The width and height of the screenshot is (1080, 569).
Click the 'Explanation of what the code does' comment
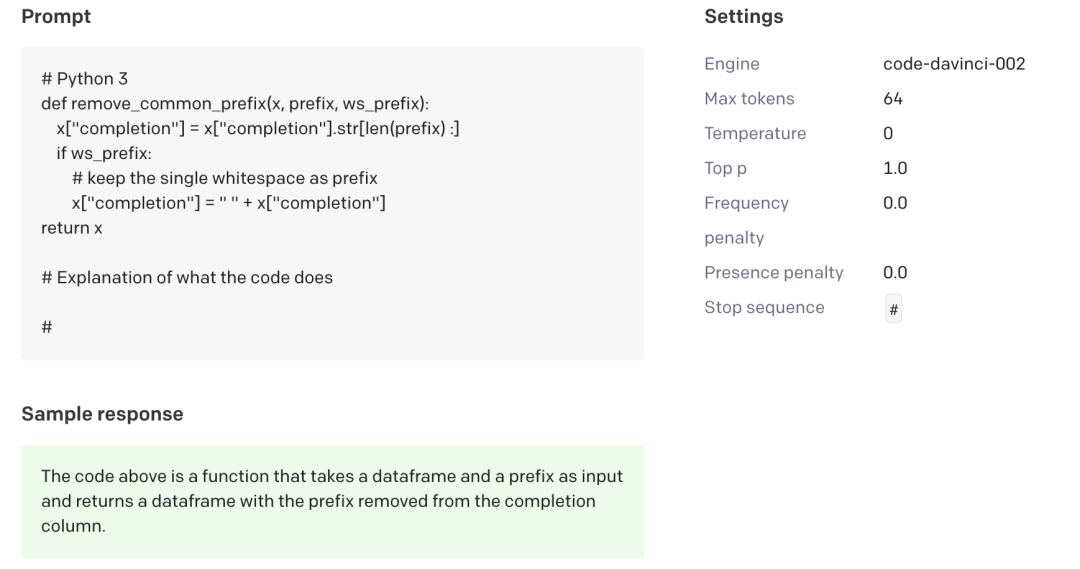(x=187, y=277)
